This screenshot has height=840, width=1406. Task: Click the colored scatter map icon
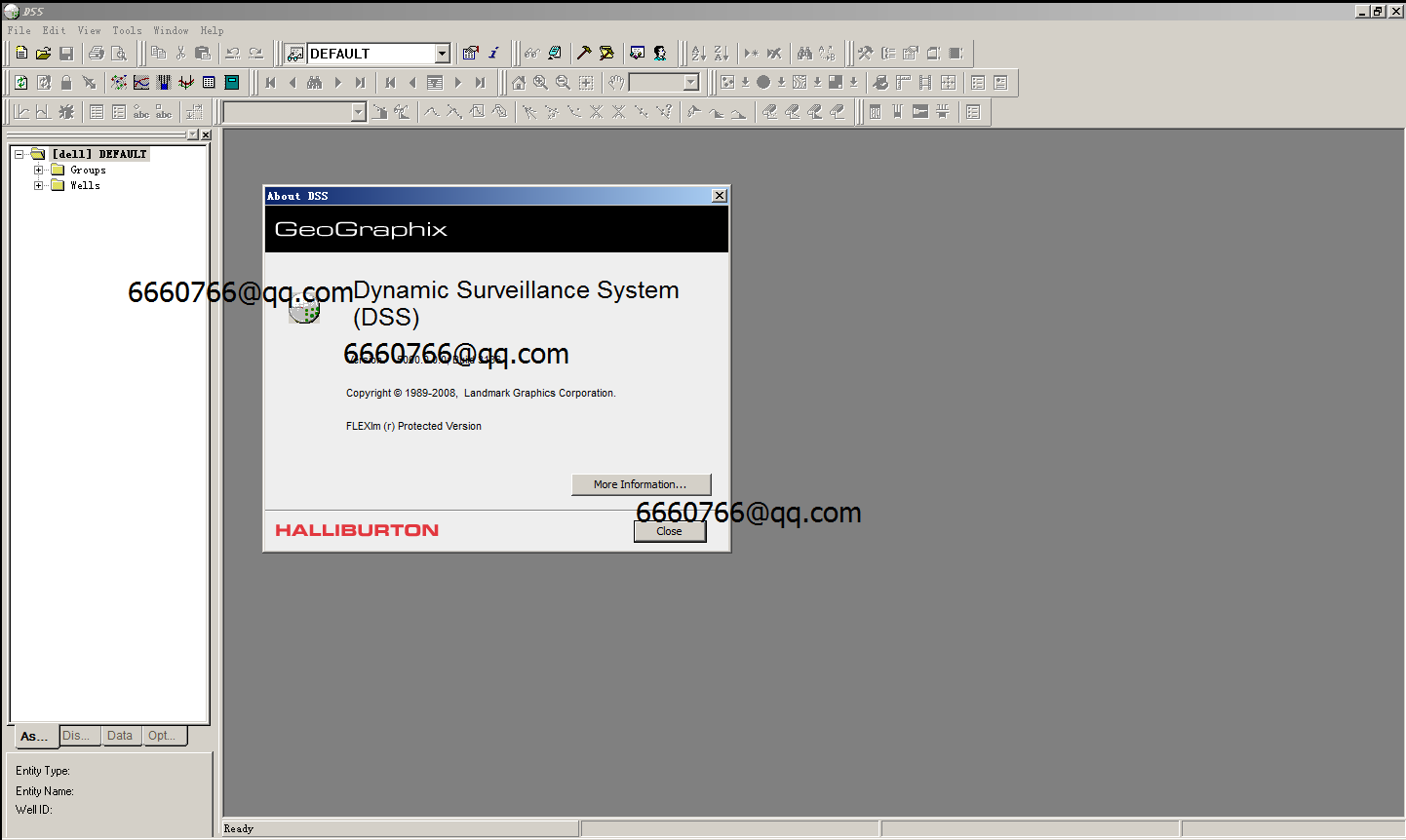pos(119,83)
